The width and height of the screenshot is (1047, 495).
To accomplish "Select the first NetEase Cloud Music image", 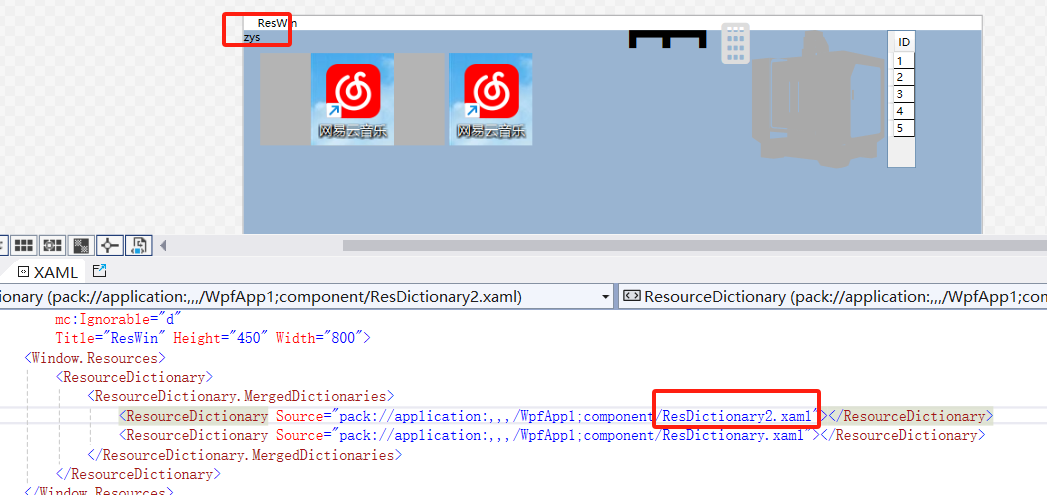I will pos(353,99).
